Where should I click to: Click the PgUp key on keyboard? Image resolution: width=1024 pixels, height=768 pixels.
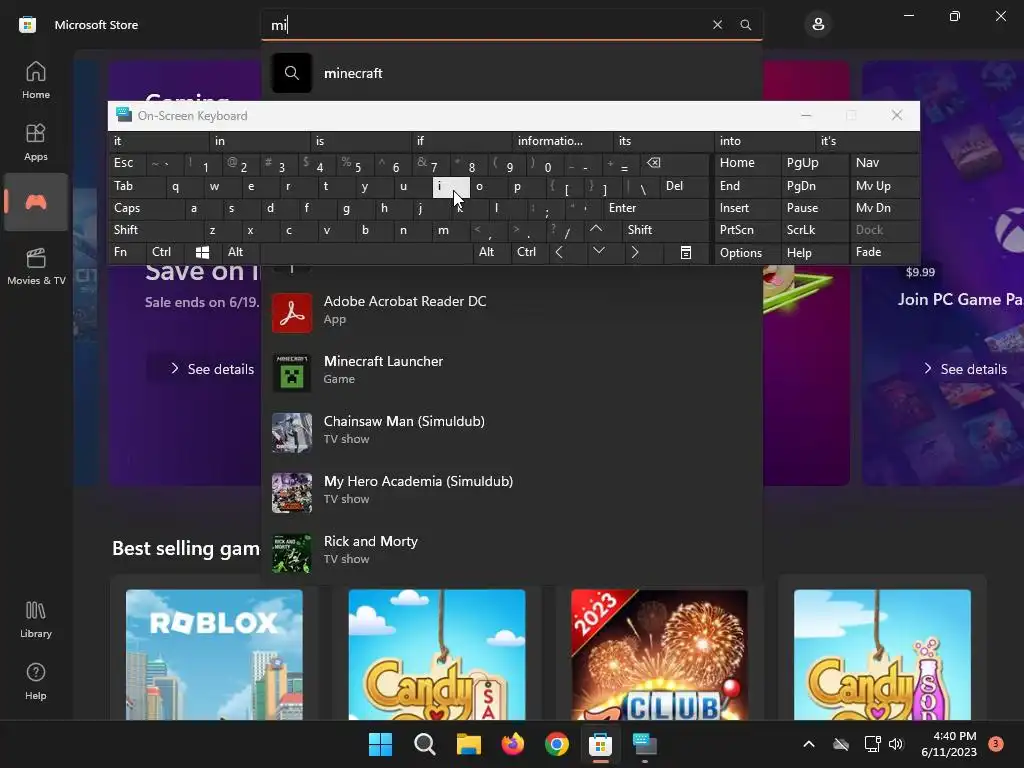[814, 163]
